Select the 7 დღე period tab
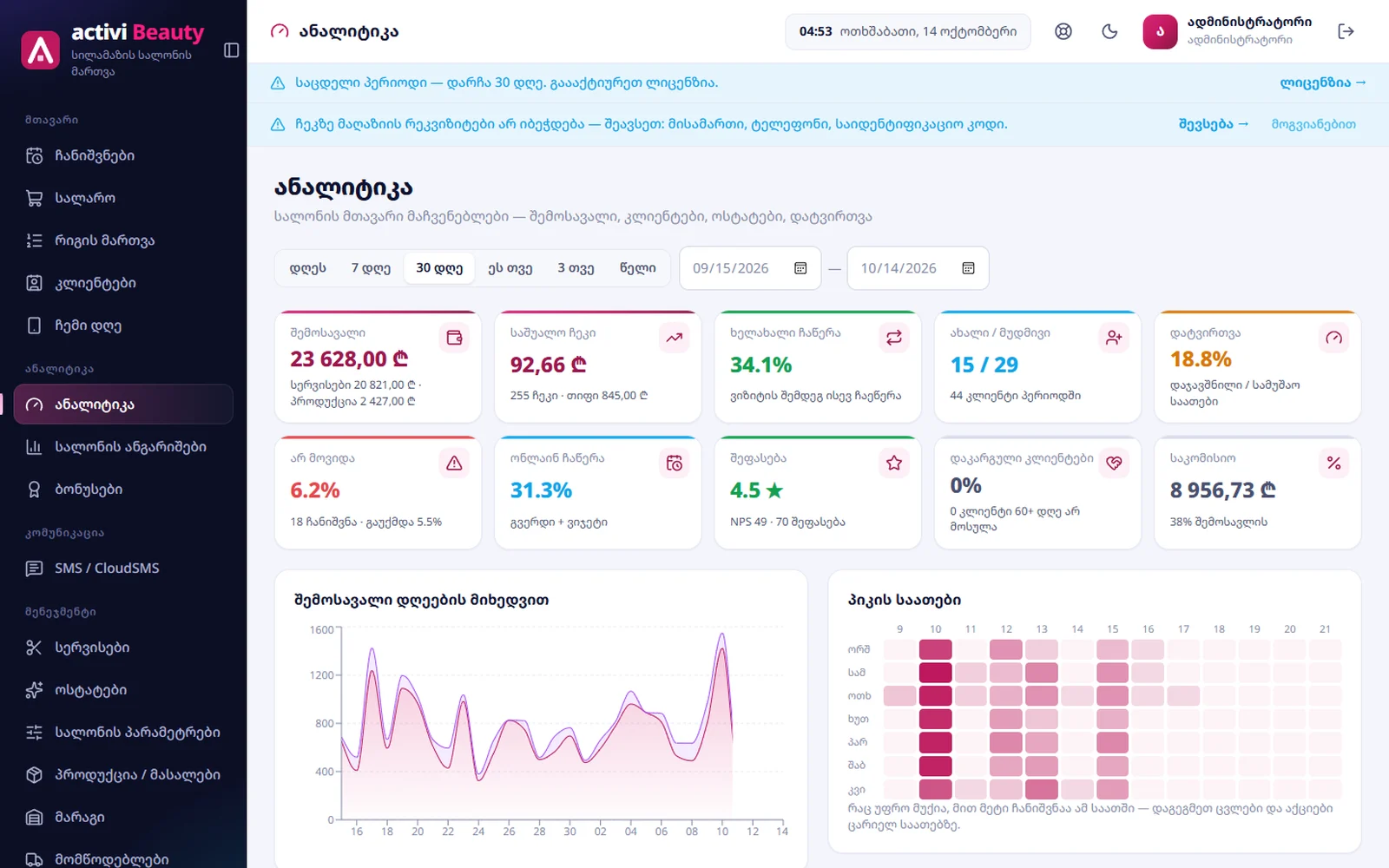Image resolution: width=1389 pixels, height=868 pixels. click(x=371, y=268)
